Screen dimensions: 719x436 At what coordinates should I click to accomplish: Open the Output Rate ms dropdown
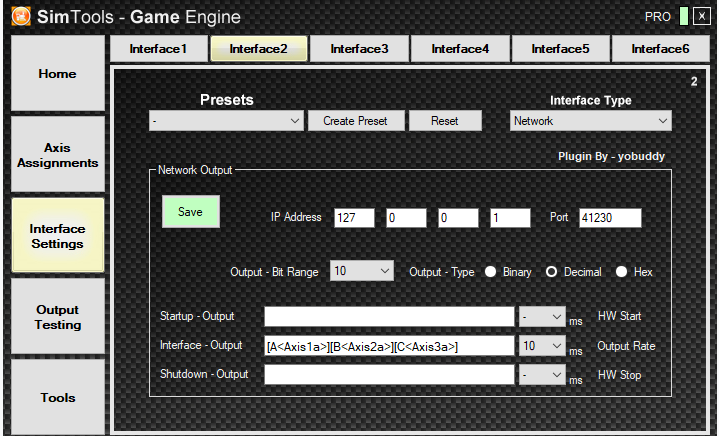(542, 346)
